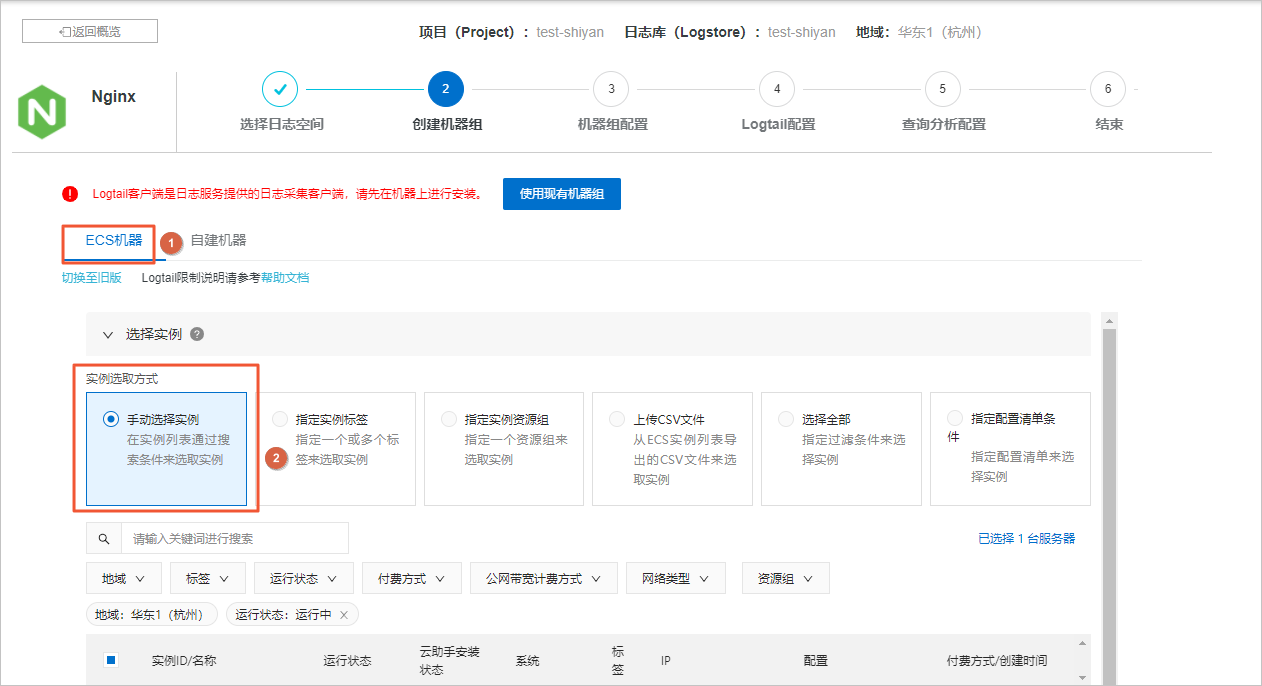Click the 华东1（杭州） region value at top
The image size is (1262, 686).
click(940, 32)
